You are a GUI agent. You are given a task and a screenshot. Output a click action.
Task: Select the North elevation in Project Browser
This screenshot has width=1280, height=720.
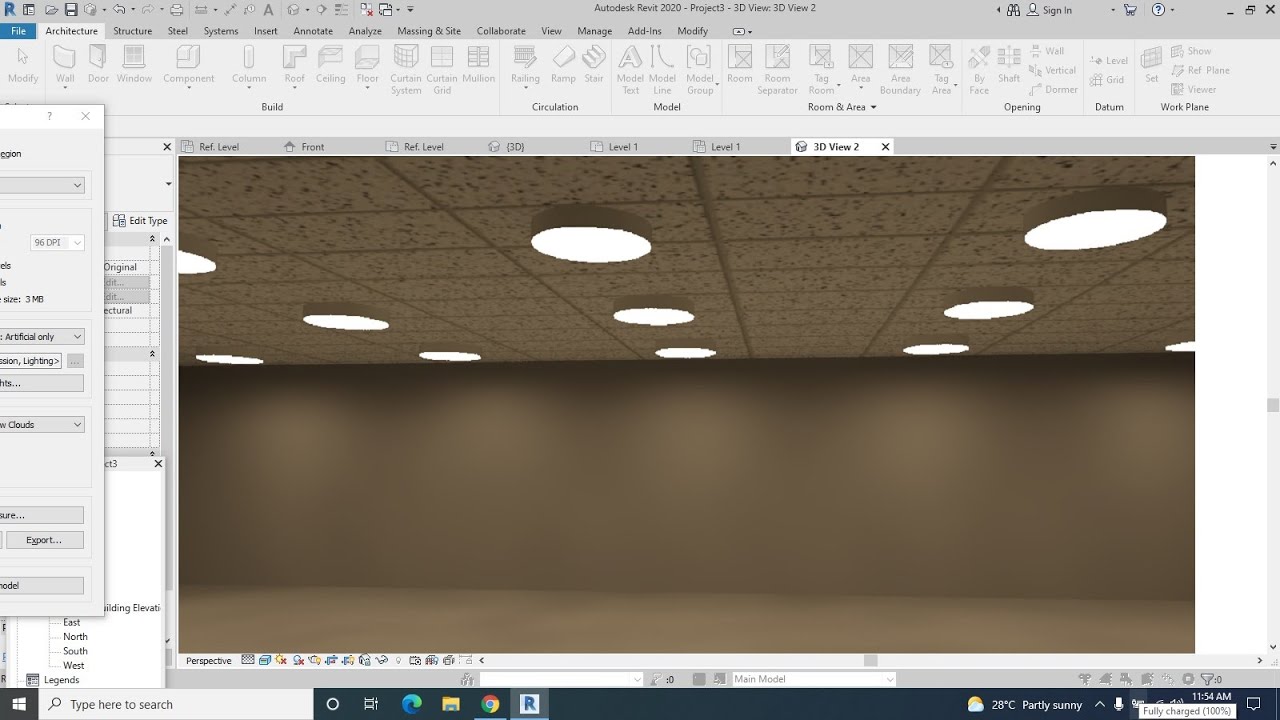(75, 637)
